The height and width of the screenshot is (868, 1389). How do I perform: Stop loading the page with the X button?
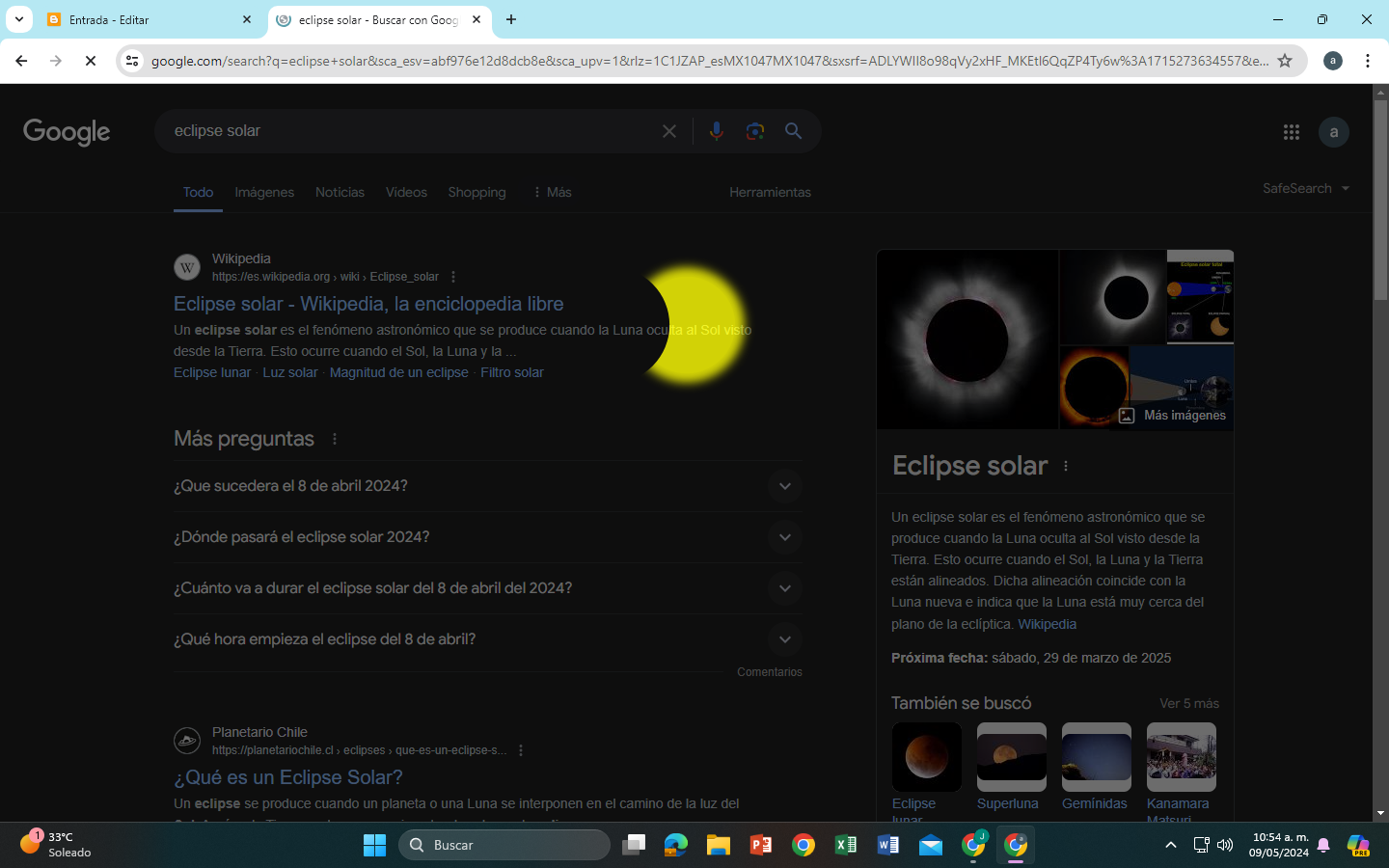point(91,61)
